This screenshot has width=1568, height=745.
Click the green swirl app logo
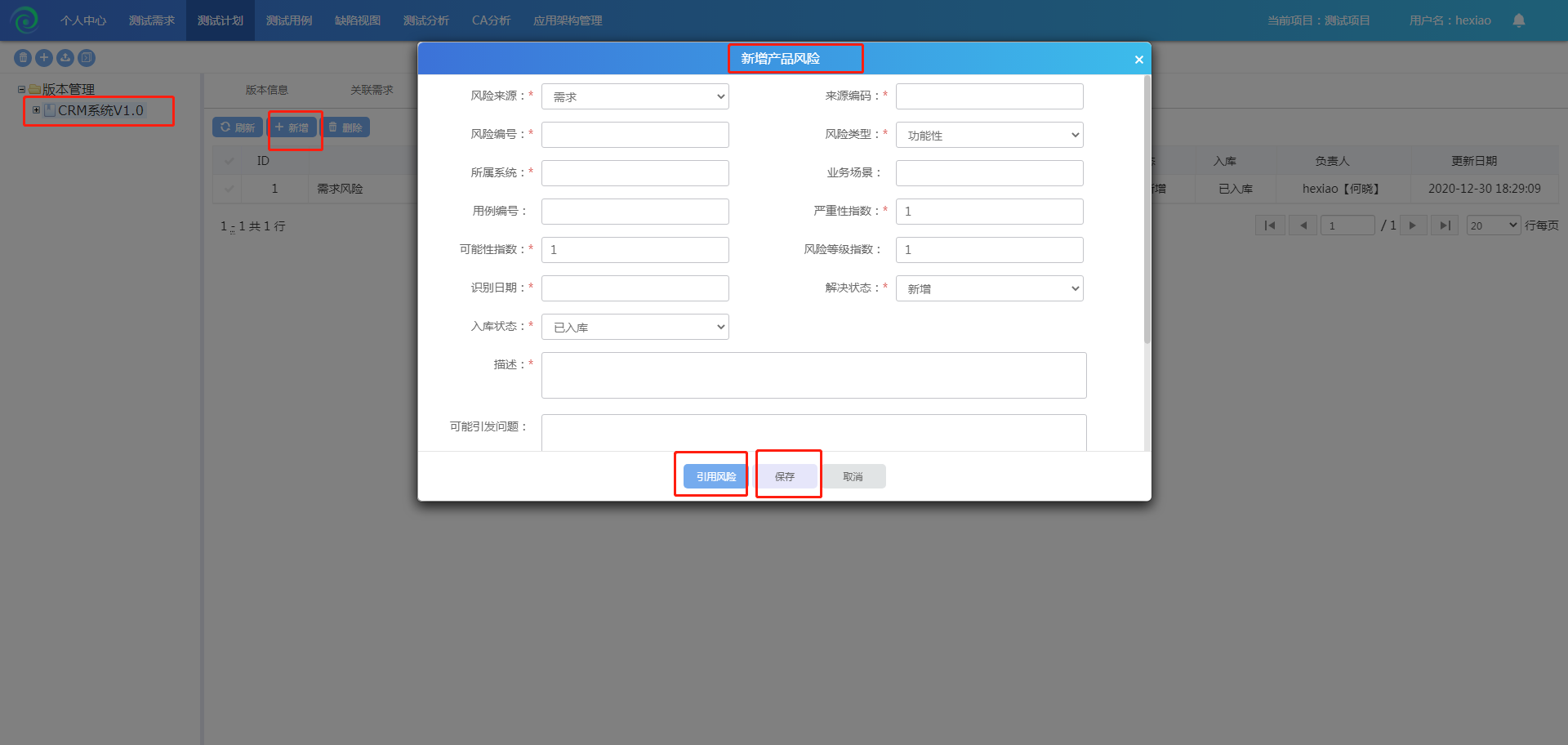(x=24, y=20)
